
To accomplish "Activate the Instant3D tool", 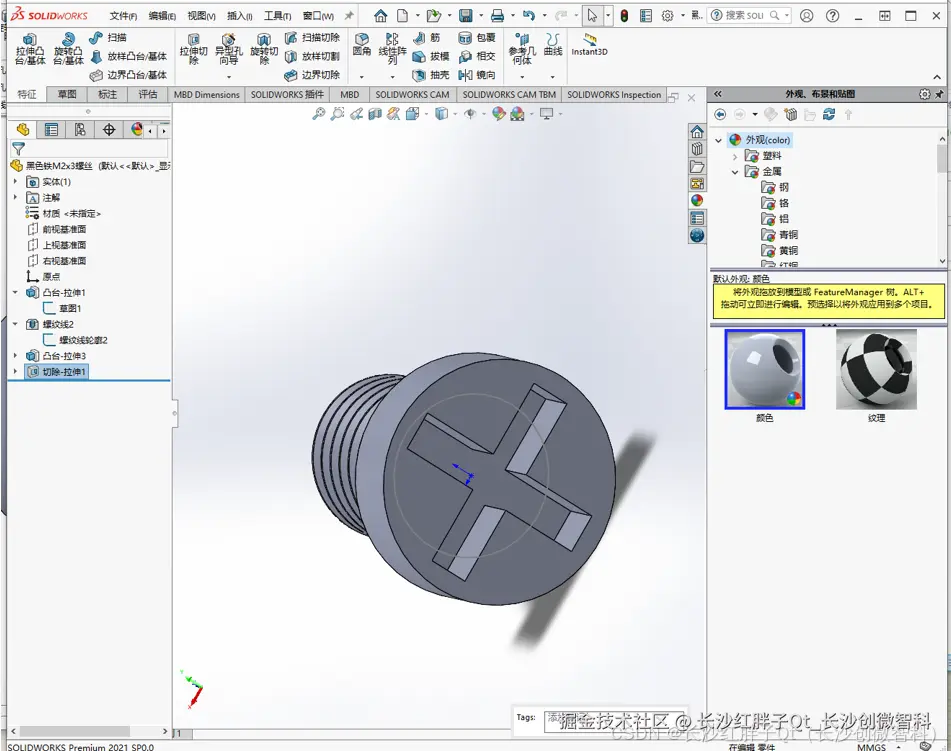I will point(589,44).
